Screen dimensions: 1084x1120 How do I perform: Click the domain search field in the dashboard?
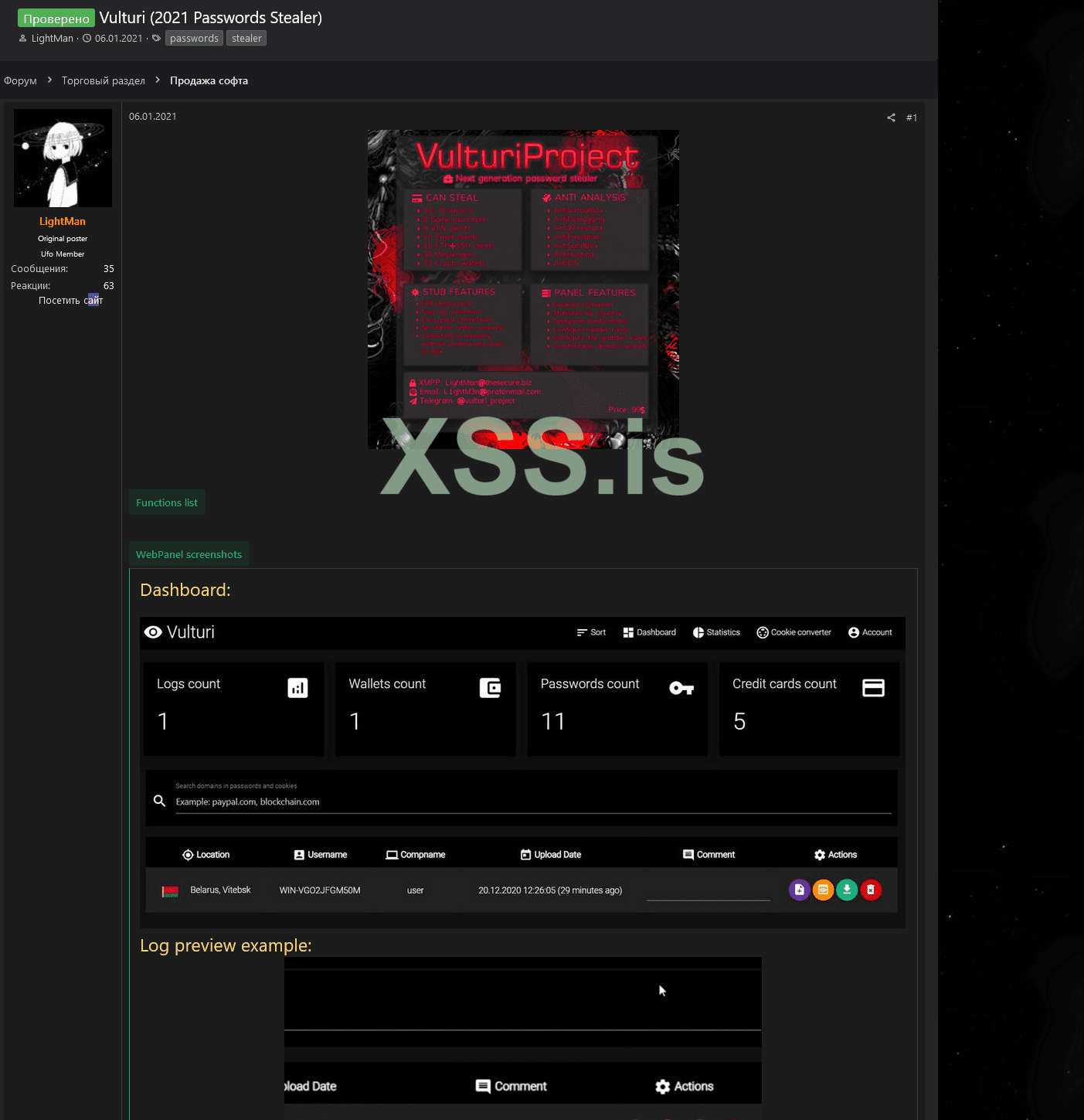[x=533, y=802]
